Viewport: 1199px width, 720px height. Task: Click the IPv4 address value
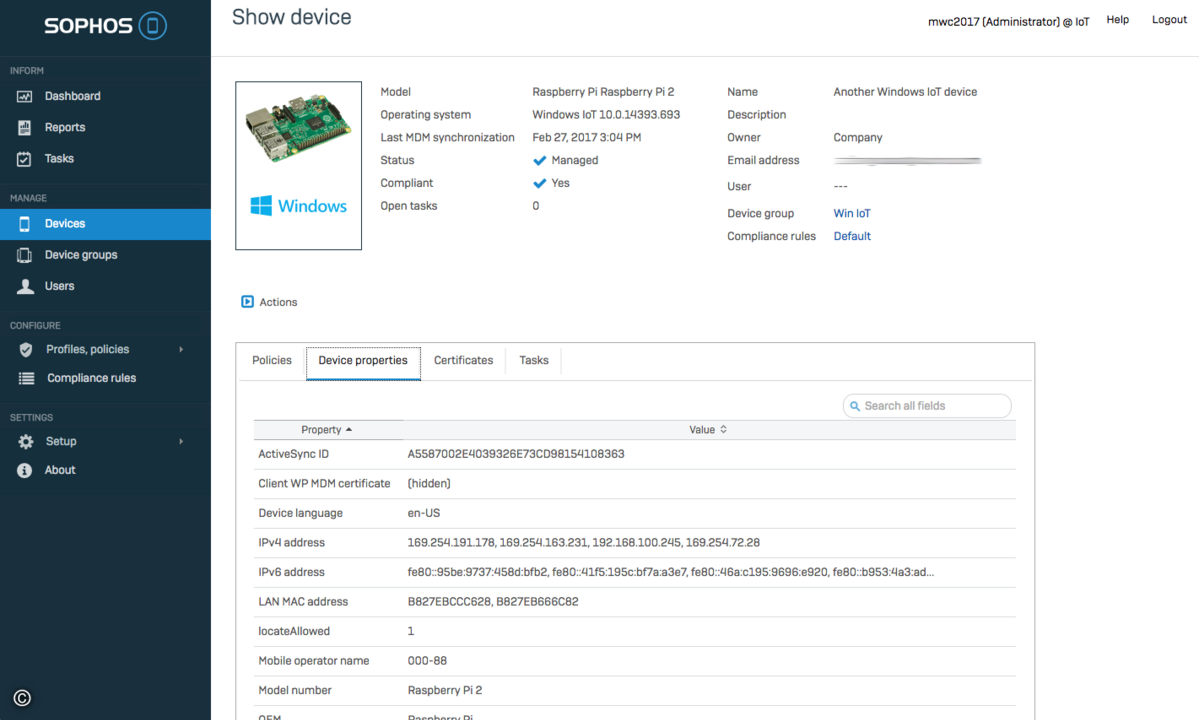583,543
